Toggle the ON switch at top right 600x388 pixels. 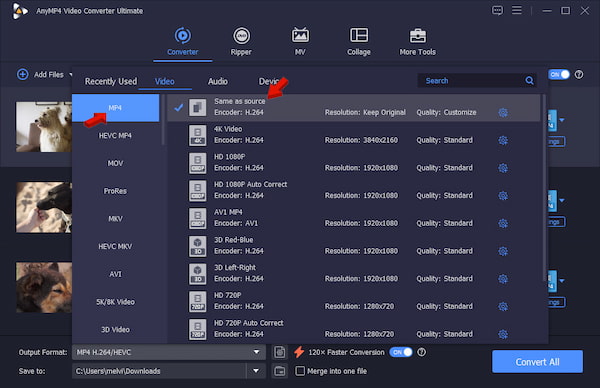559,74
